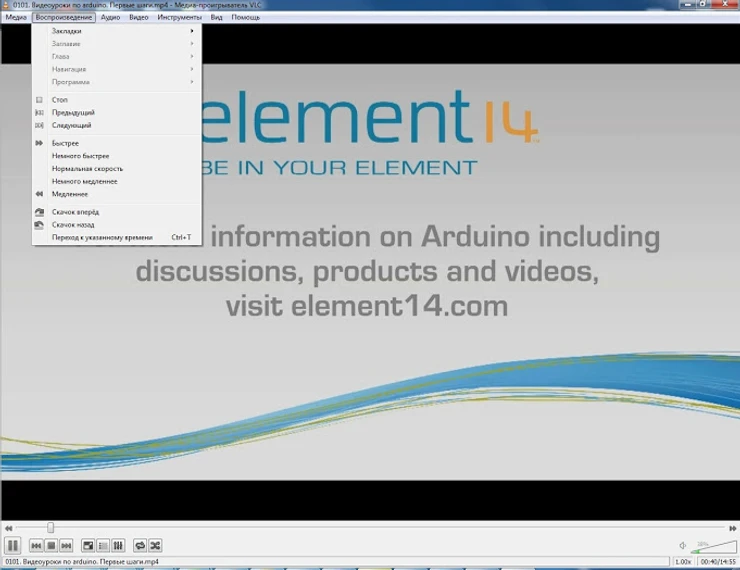Click the stop playback toolbar button

click(x=51, y=546)
